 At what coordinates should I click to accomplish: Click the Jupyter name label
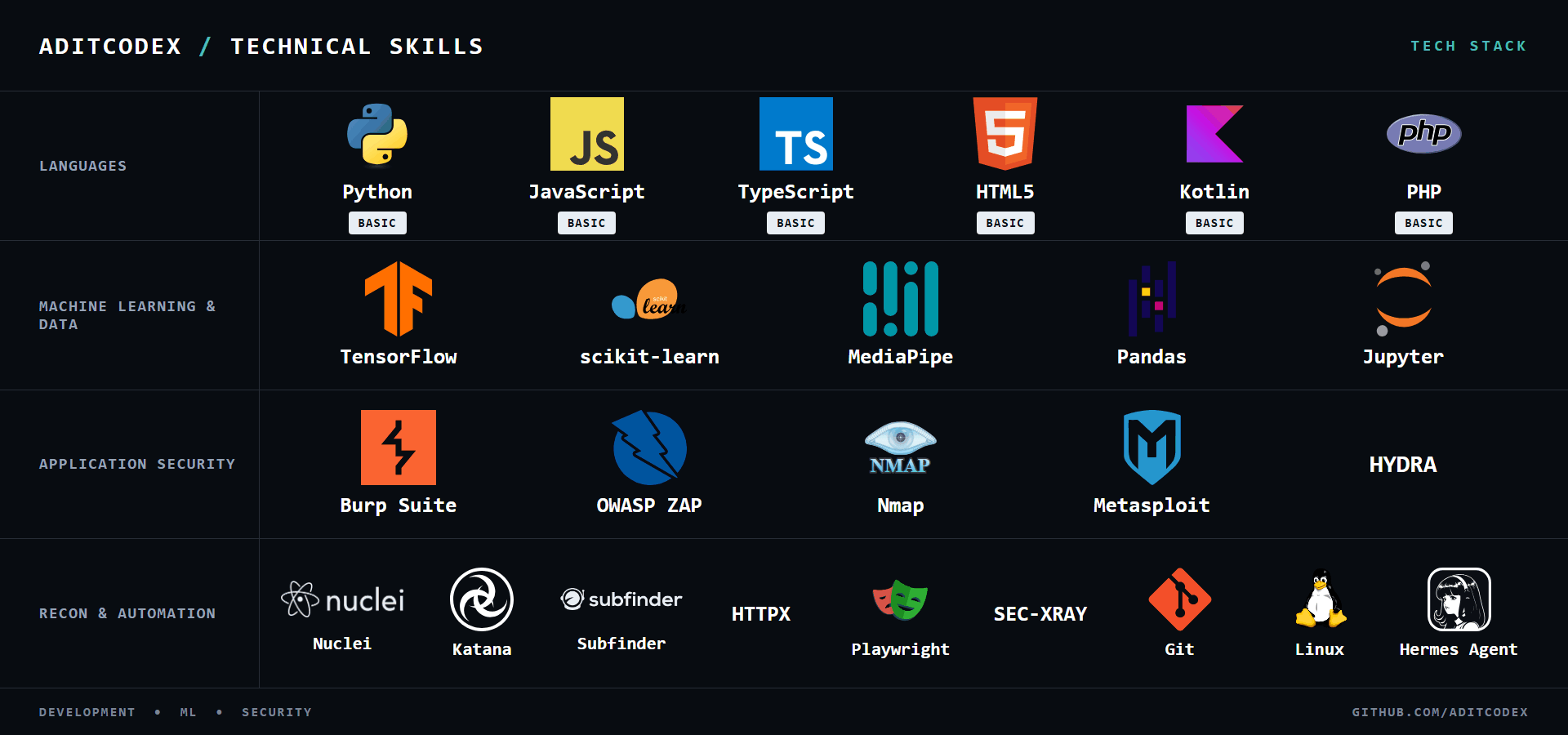(x=1403, y=357)
